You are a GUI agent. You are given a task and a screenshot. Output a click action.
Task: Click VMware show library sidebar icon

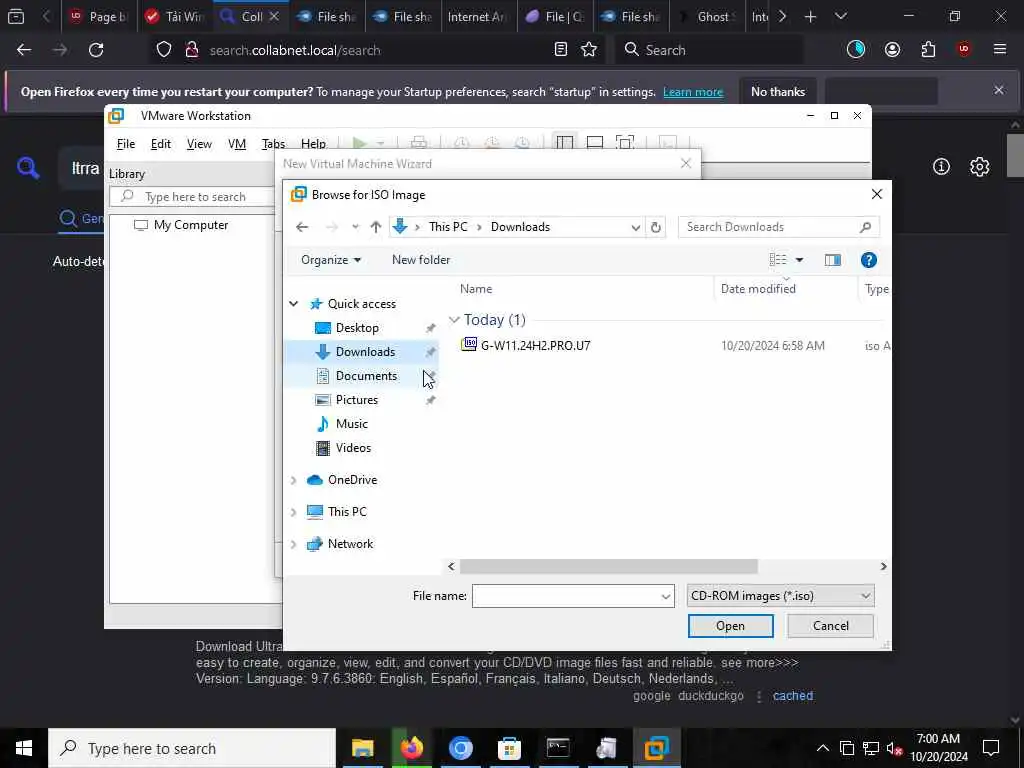pos(565,142)
